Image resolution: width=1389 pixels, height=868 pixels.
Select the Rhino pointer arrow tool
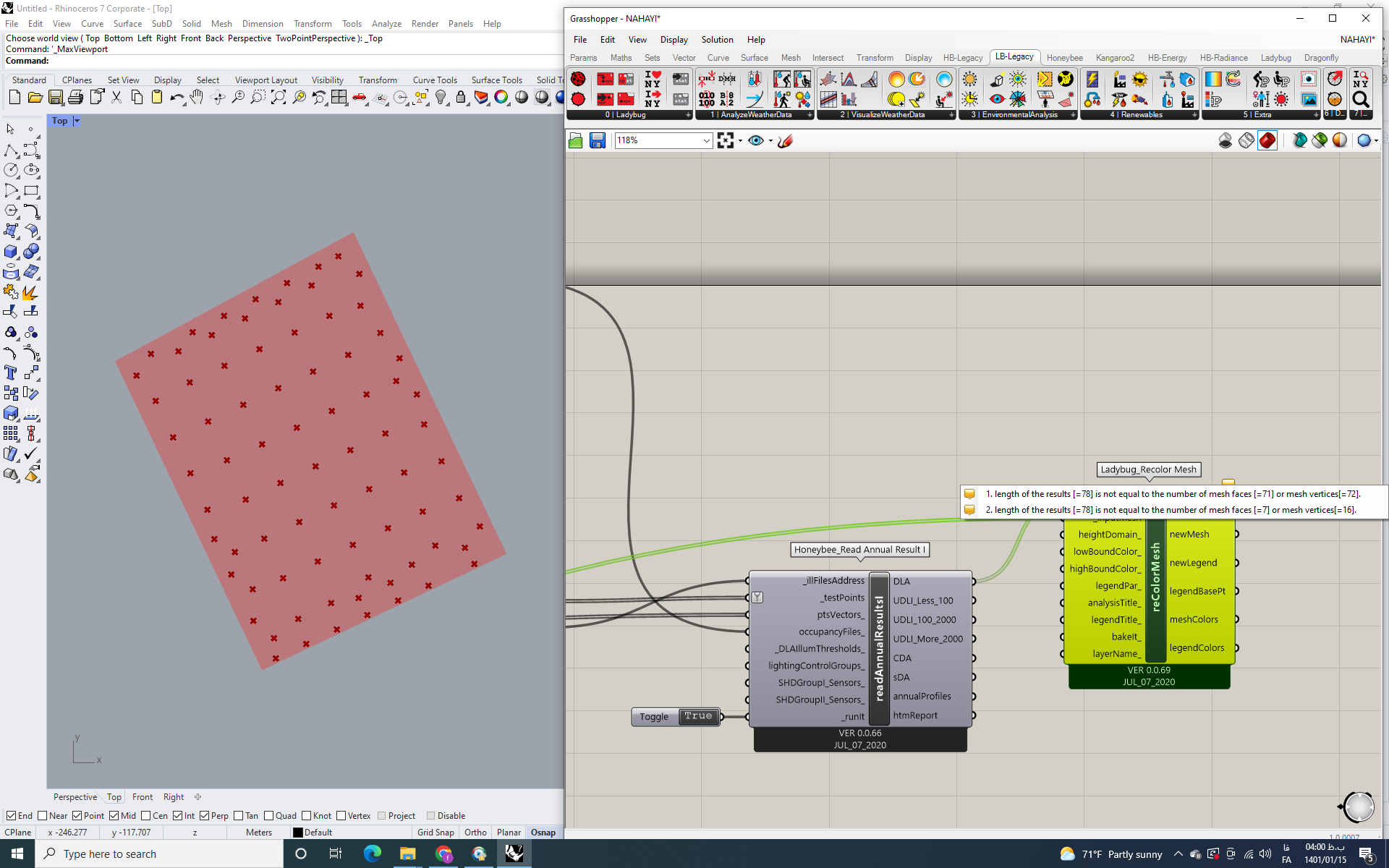(10, 129)
